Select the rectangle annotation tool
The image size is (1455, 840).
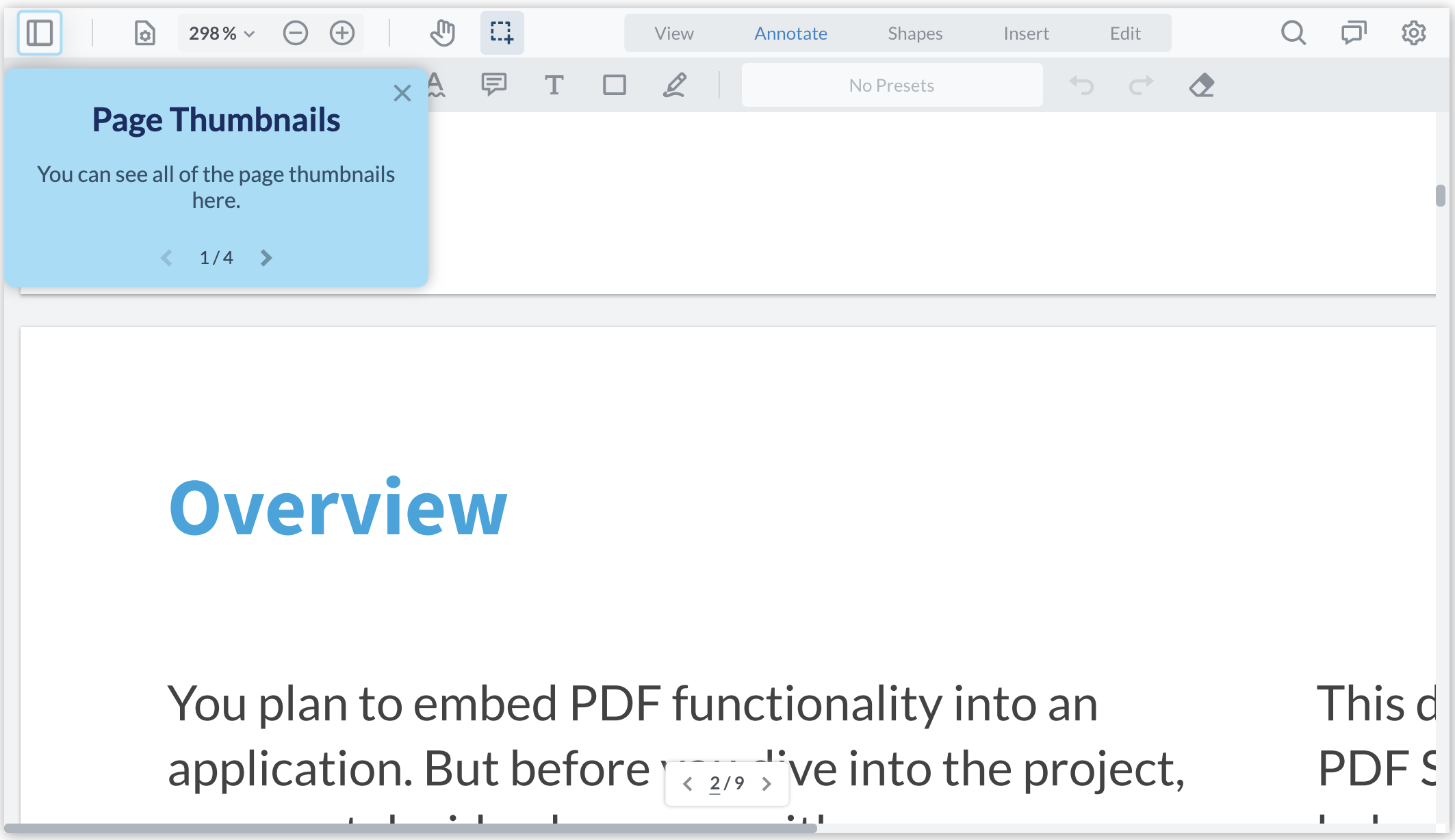(614, 86)
